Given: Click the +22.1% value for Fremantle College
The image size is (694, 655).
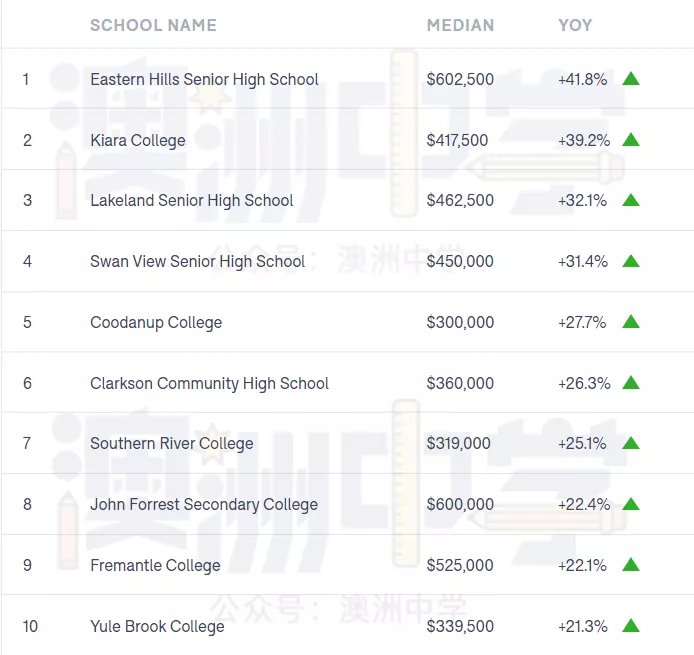Looking at the screenshot, I should (582, 565).
